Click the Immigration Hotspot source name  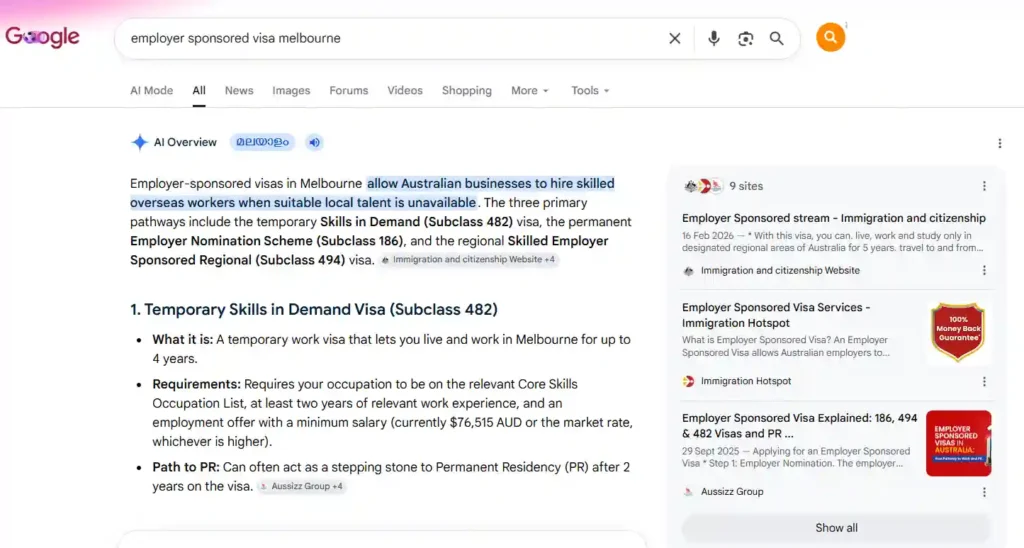point(746,381)
